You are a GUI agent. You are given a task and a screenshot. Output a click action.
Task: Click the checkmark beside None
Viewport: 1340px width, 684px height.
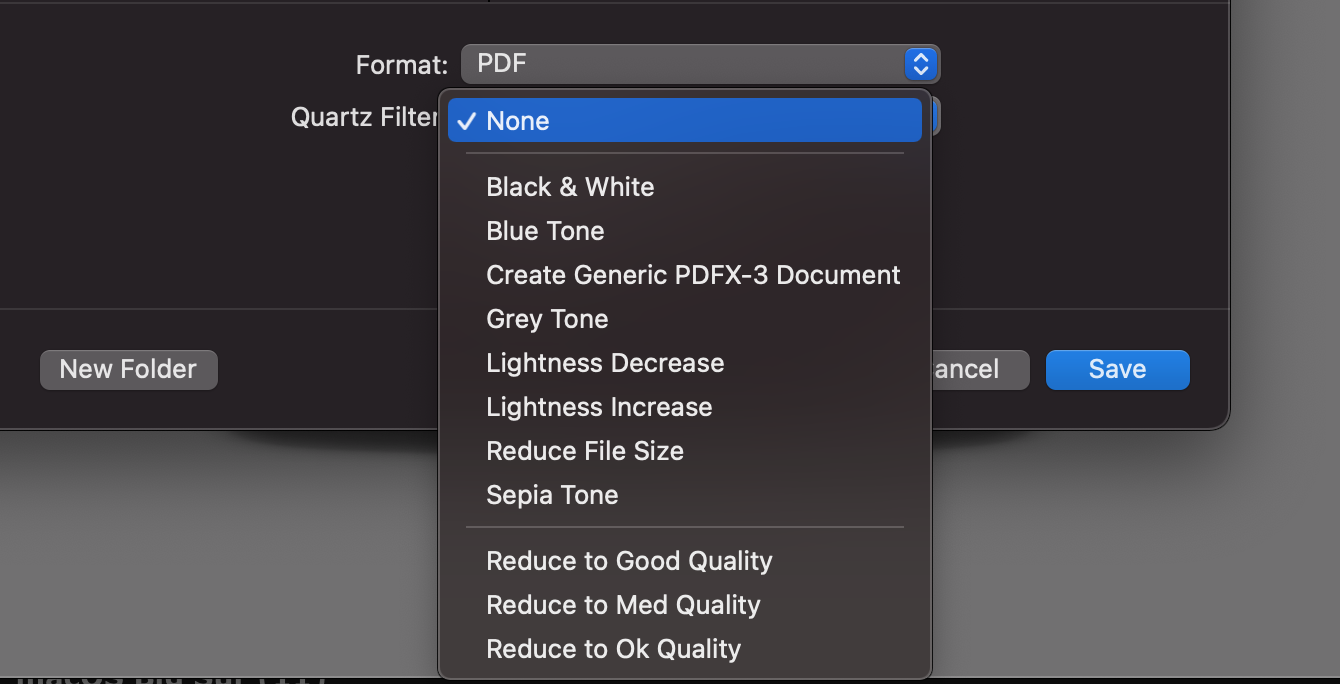466,121
